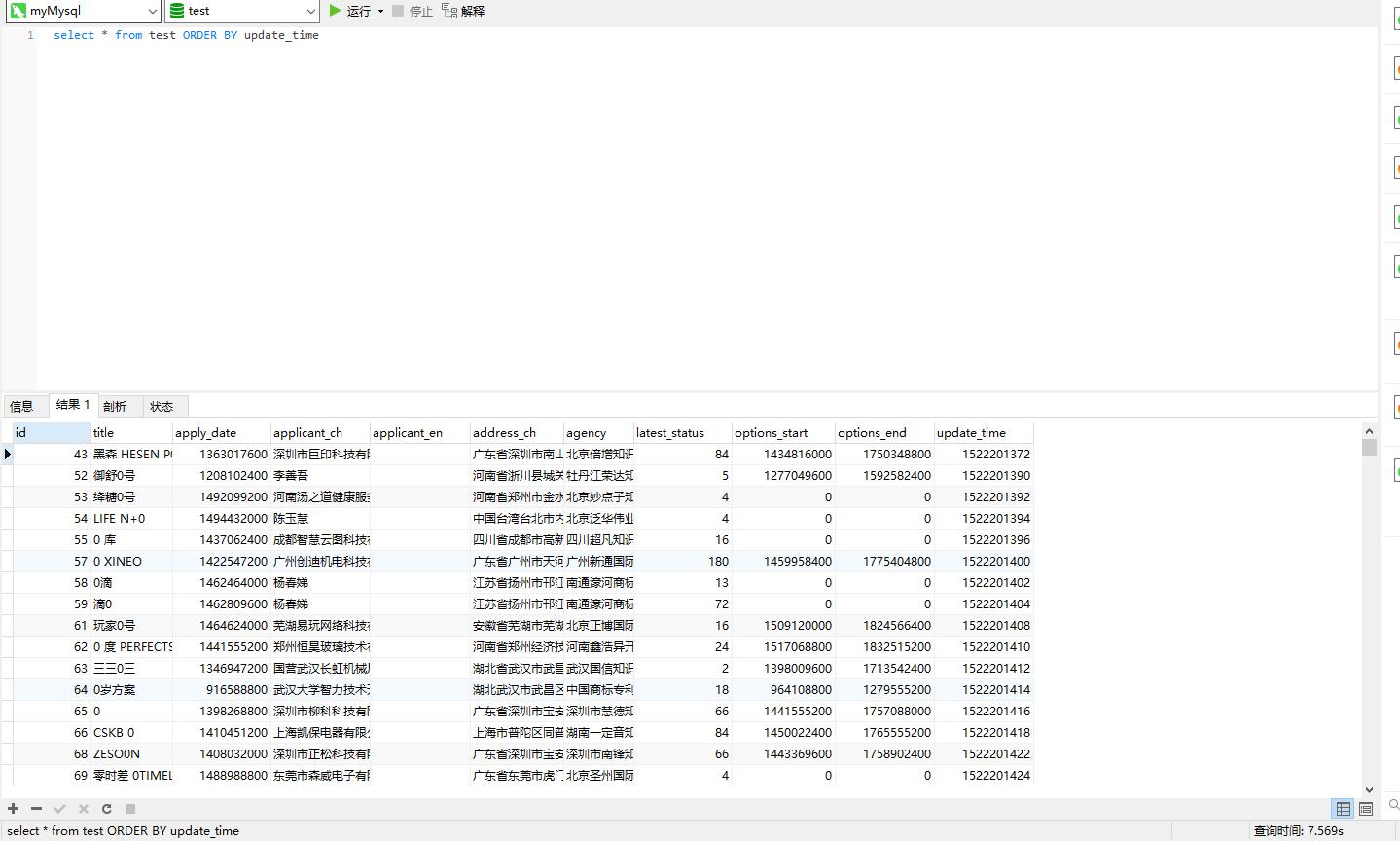This screenshot has width=1400, height=841.
Task: Select applicant_ch cell 李善吾
Action: (320, 476)
